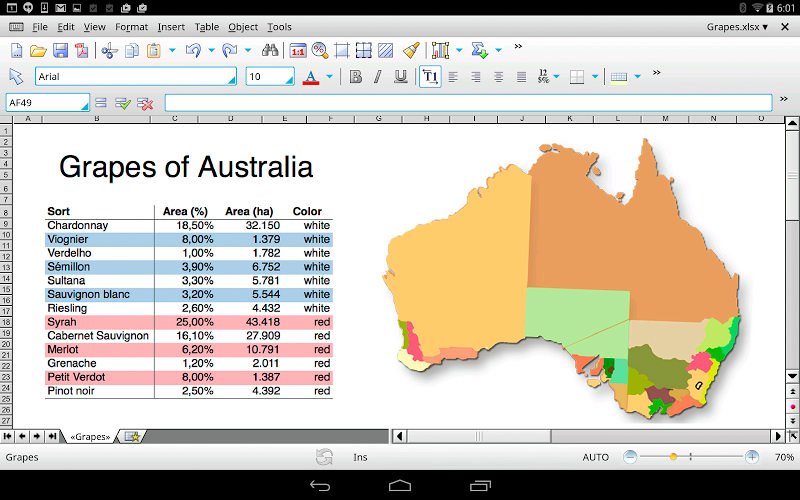
Task: Click the crop-frame icon in the toolbar
Action: (x=341, y=50)
